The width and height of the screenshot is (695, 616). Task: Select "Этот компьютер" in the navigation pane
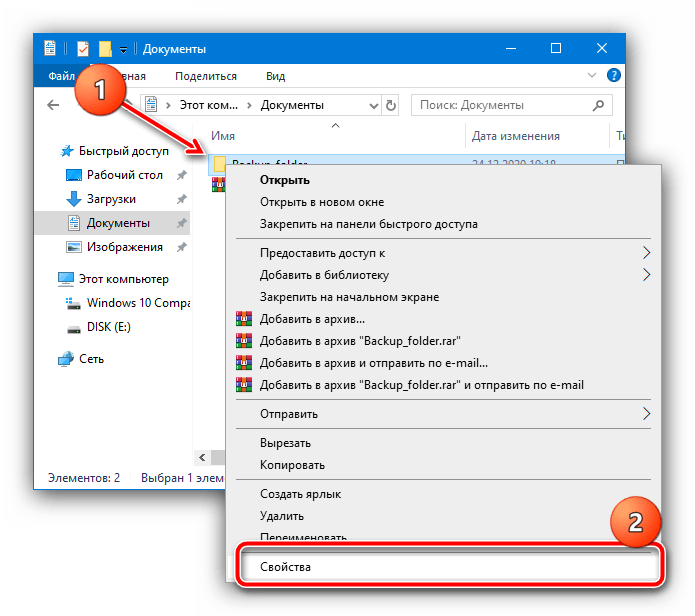124,279
